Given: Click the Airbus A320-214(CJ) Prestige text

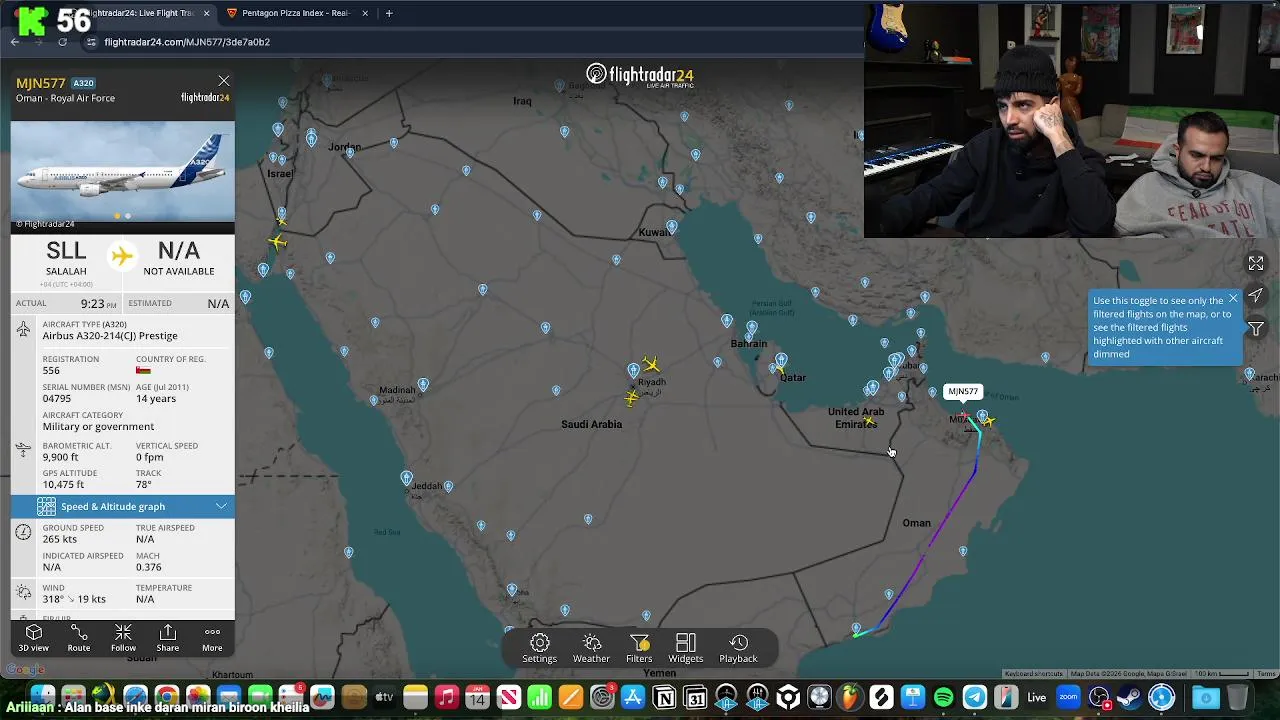Looking at the screenshot, I should 110,336.
